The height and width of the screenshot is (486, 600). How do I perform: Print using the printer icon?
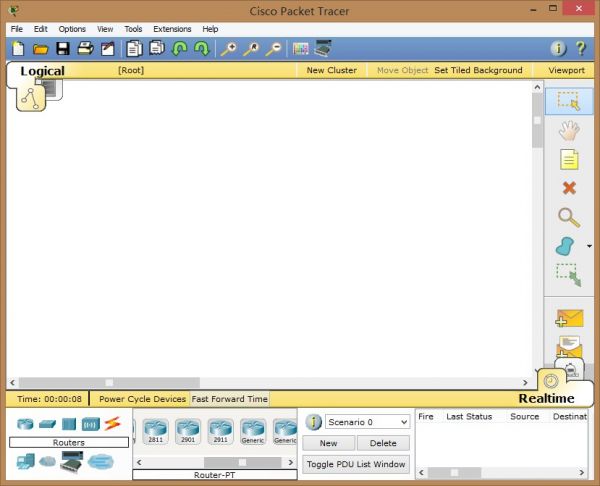point(85,49)
